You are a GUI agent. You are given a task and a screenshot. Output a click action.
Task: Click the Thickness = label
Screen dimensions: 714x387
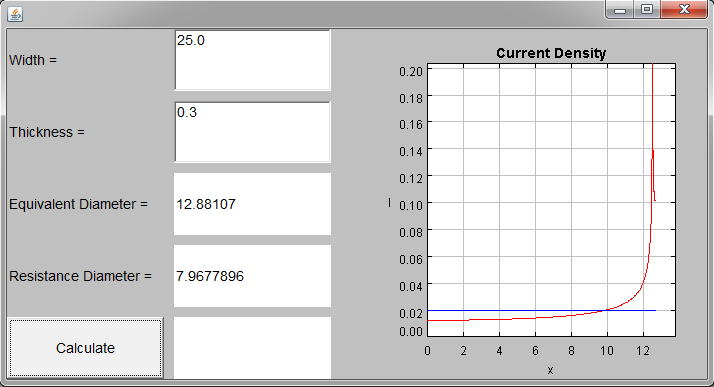[47, 132]
